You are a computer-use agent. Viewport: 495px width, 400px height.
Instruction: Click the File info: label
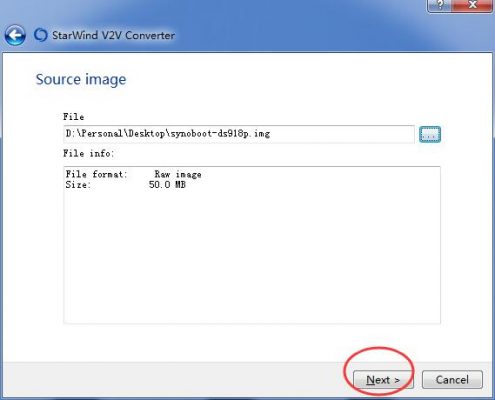click(x=89, y=154)
